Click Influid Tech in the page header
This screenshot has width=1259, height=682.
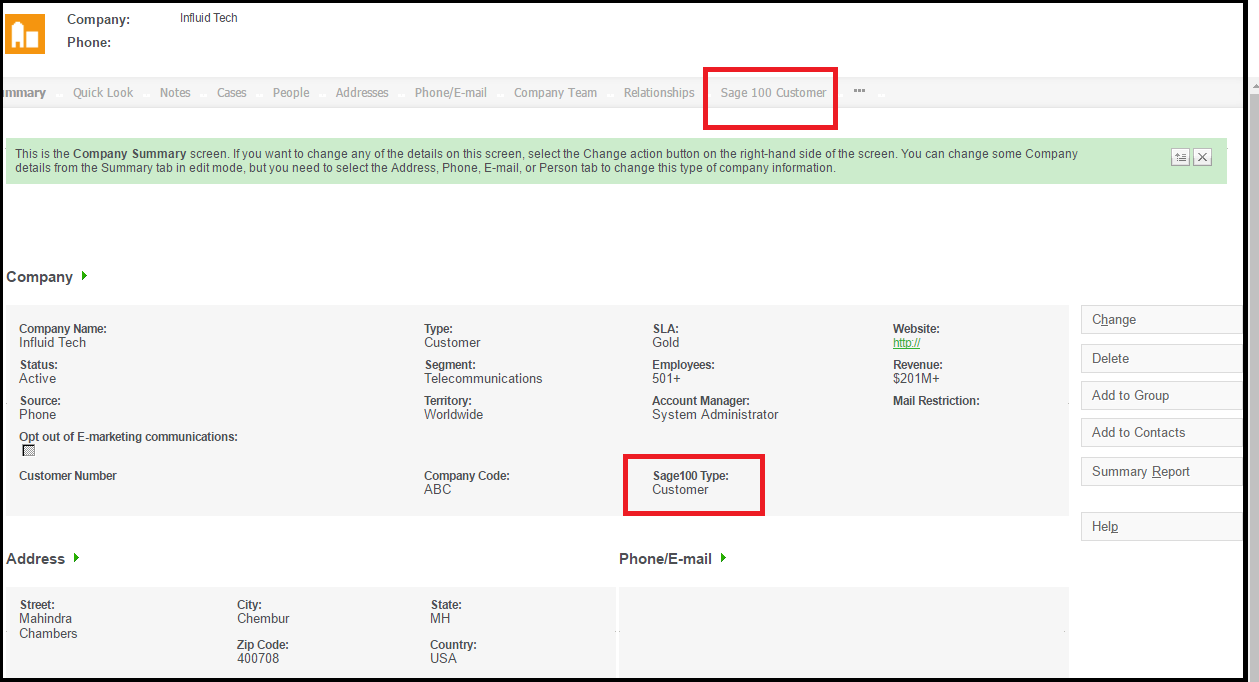coord(209,18)
